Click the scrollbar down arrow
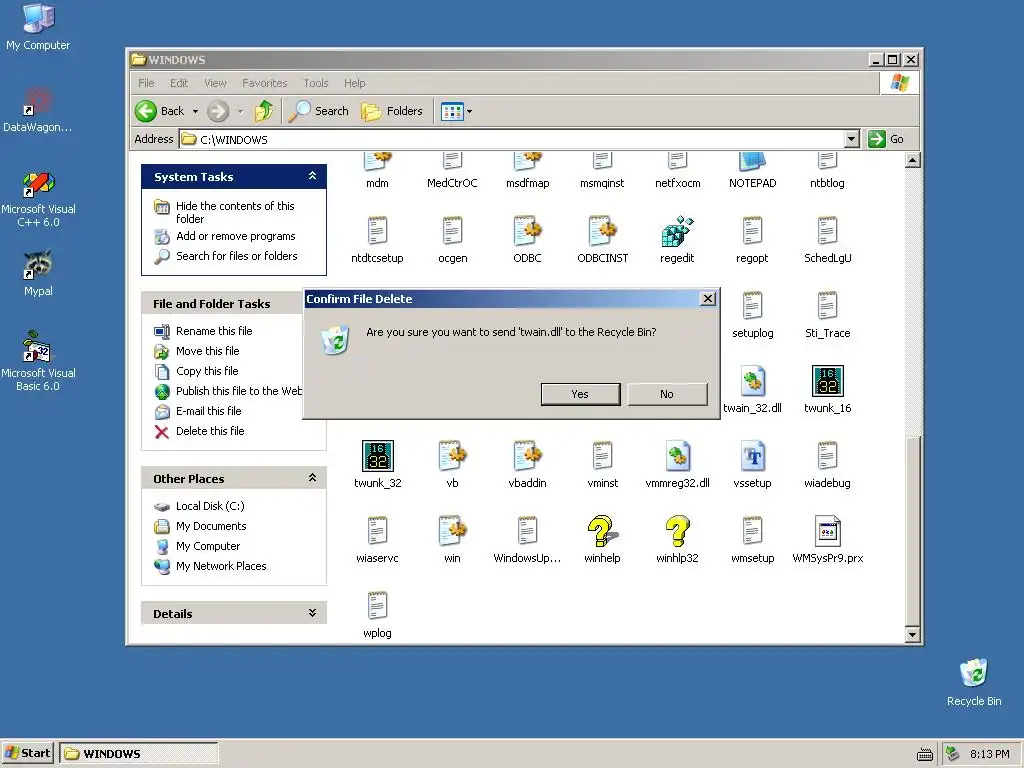 click(912, 633)
